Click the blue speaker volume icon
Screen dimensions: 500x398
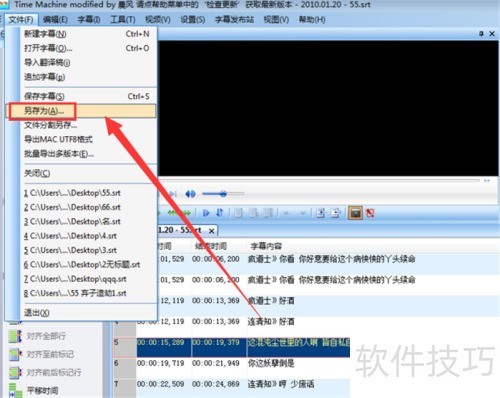point(190,194)
